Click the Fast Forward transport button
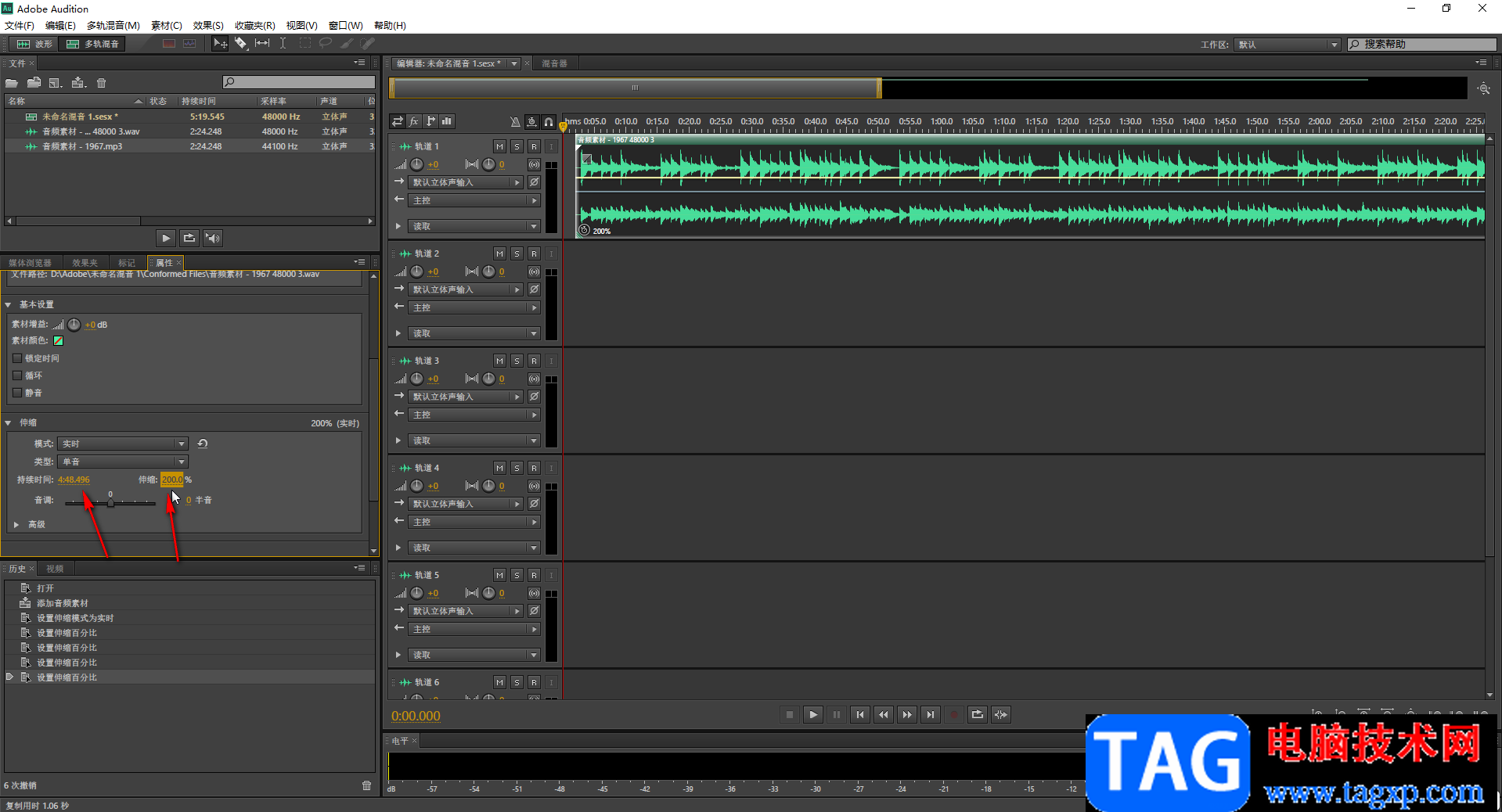The height and width of the screenshot is (812, 1502). (x=907, y=714)
